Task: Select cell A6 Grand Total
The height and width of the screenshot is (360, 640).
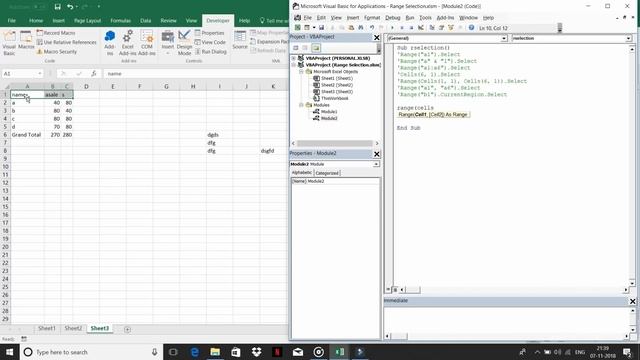Action: click(x=27, y=134)
